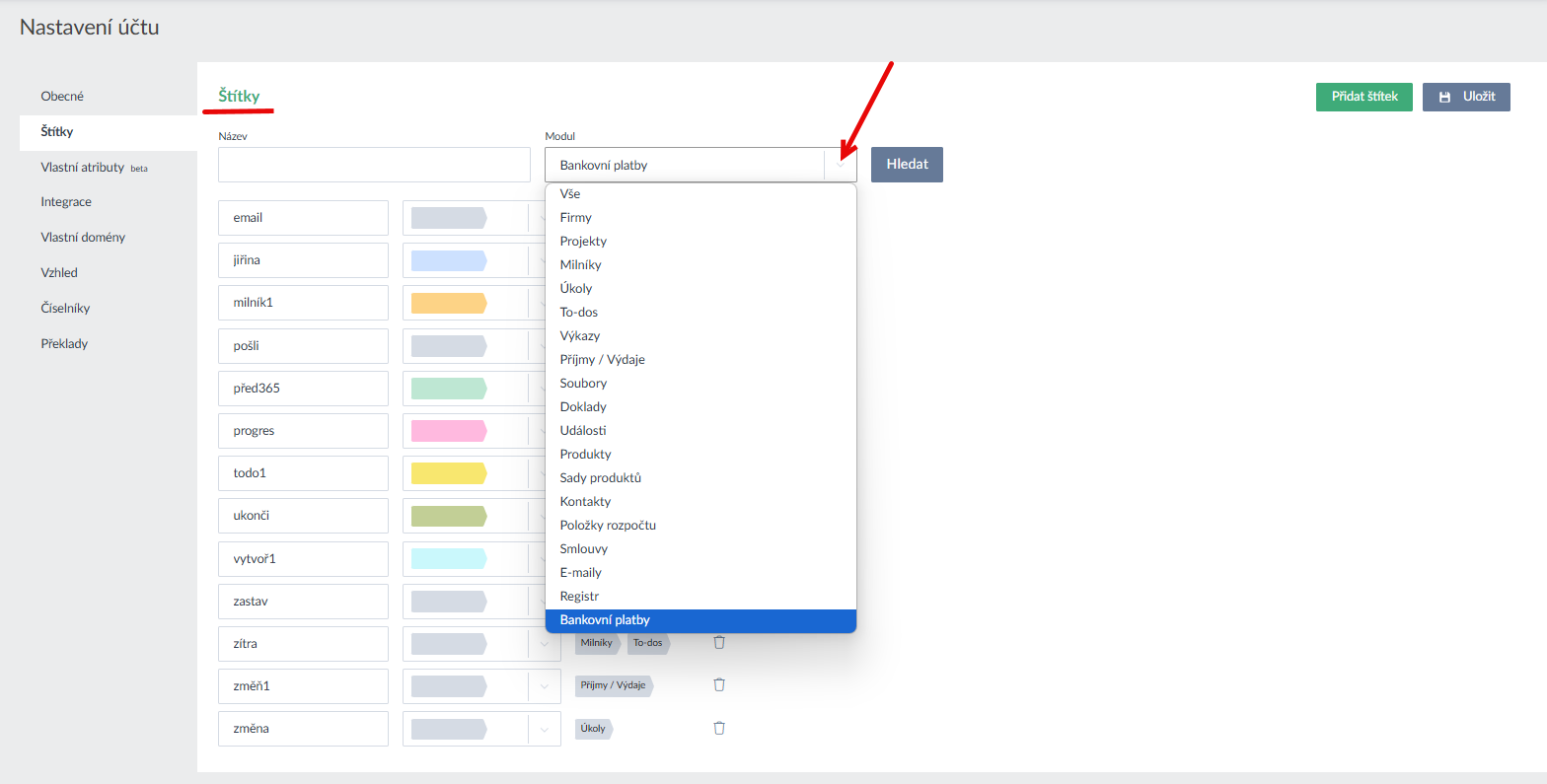Expand color dropdown for zítra label
This screenshot has height=784, width=1547.
tap(544, 644)
